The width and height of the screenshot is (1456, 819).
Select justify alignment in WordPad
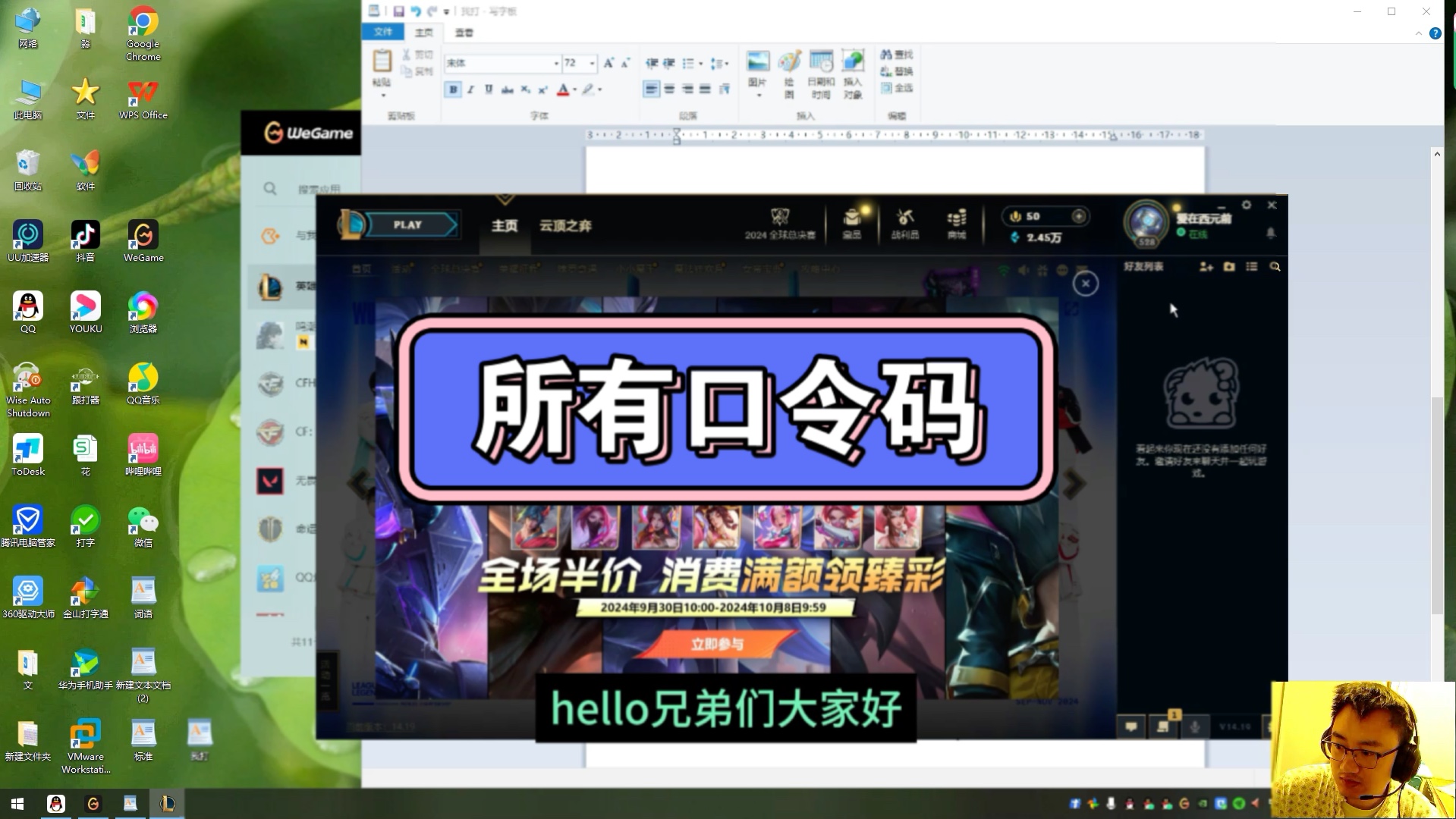coord(706,89)
